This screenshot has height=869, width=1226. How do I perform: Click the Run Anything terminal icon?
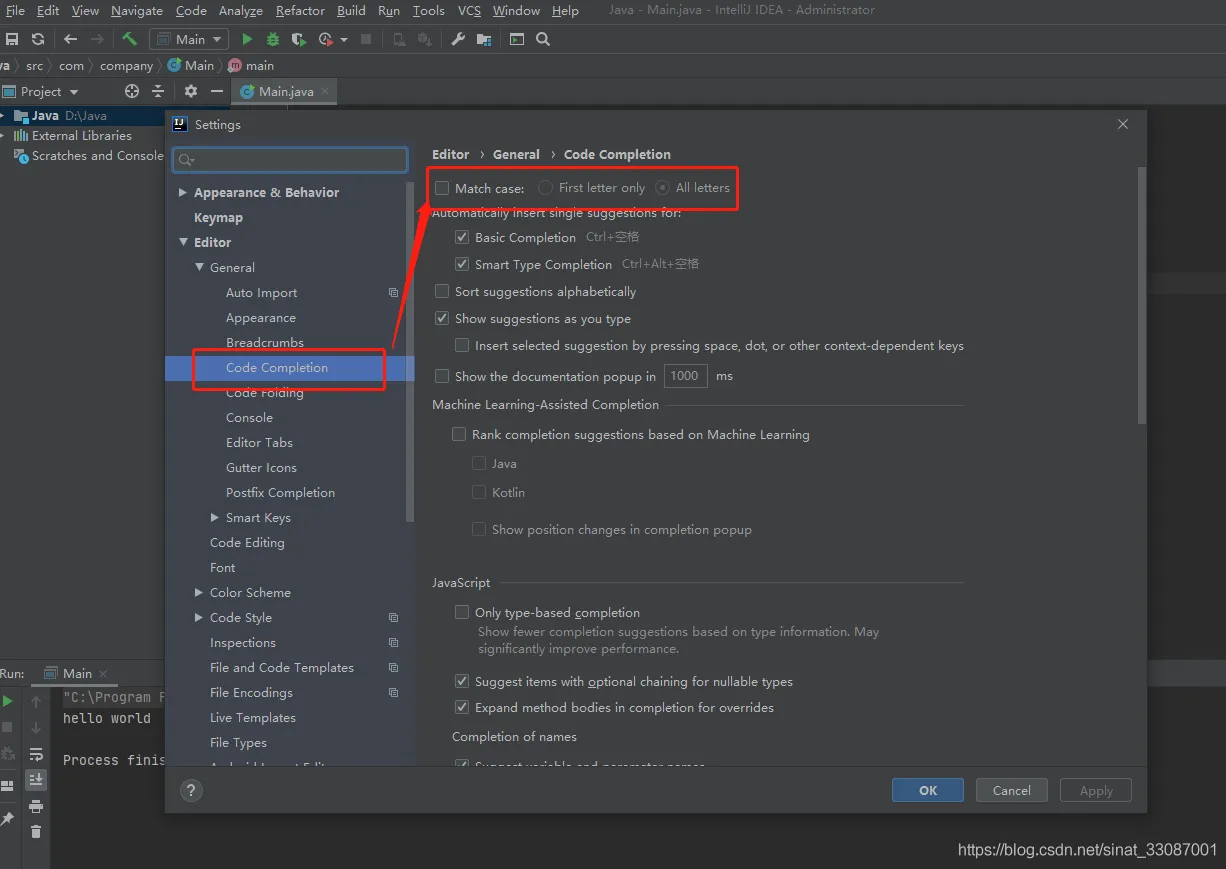coord(517,39)
